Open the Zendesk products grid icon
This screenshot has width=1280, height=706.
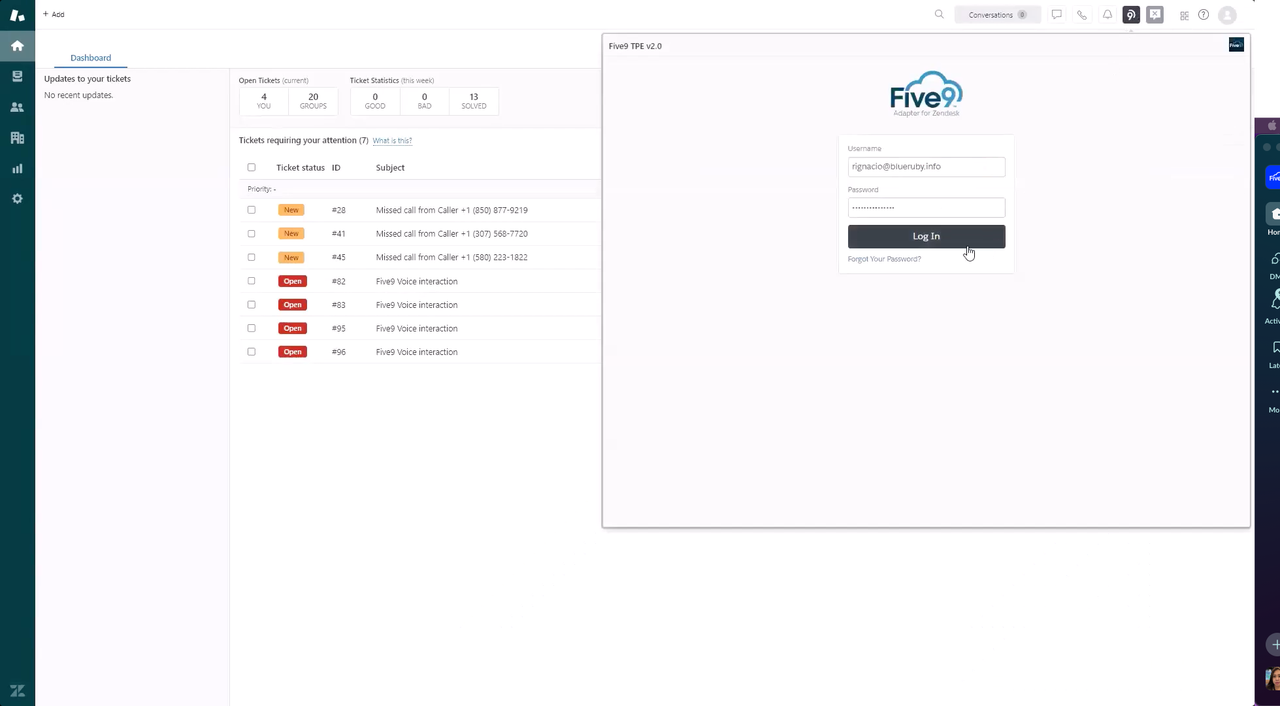1184,15
